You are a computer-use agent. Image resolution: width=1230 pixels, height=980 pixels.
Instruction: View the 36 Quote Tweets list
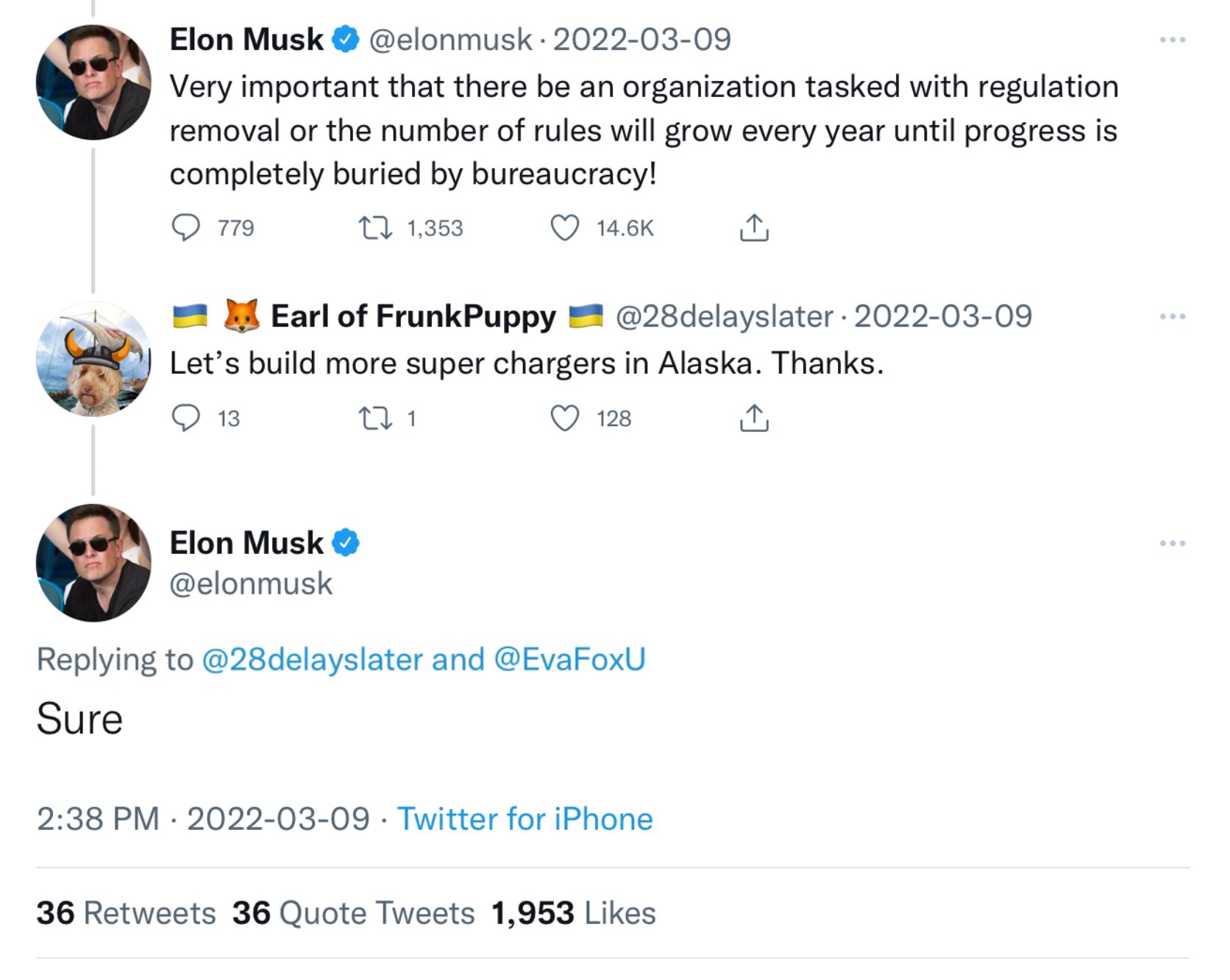pyautogui.click(x=353, y=913)
